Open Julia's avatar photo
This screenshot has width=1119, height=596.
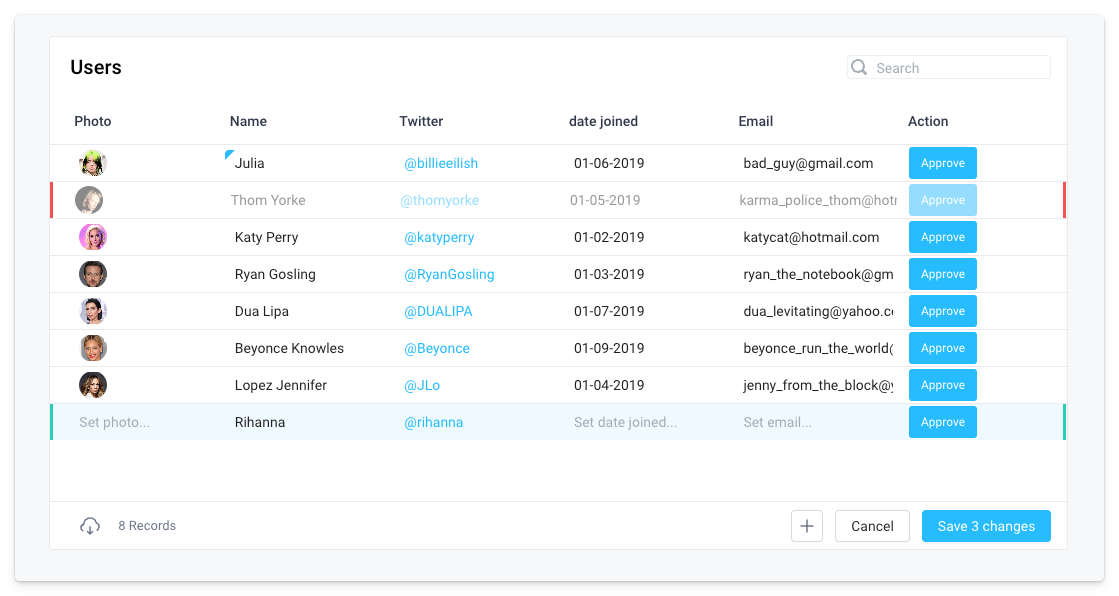(x=93, y=163)
